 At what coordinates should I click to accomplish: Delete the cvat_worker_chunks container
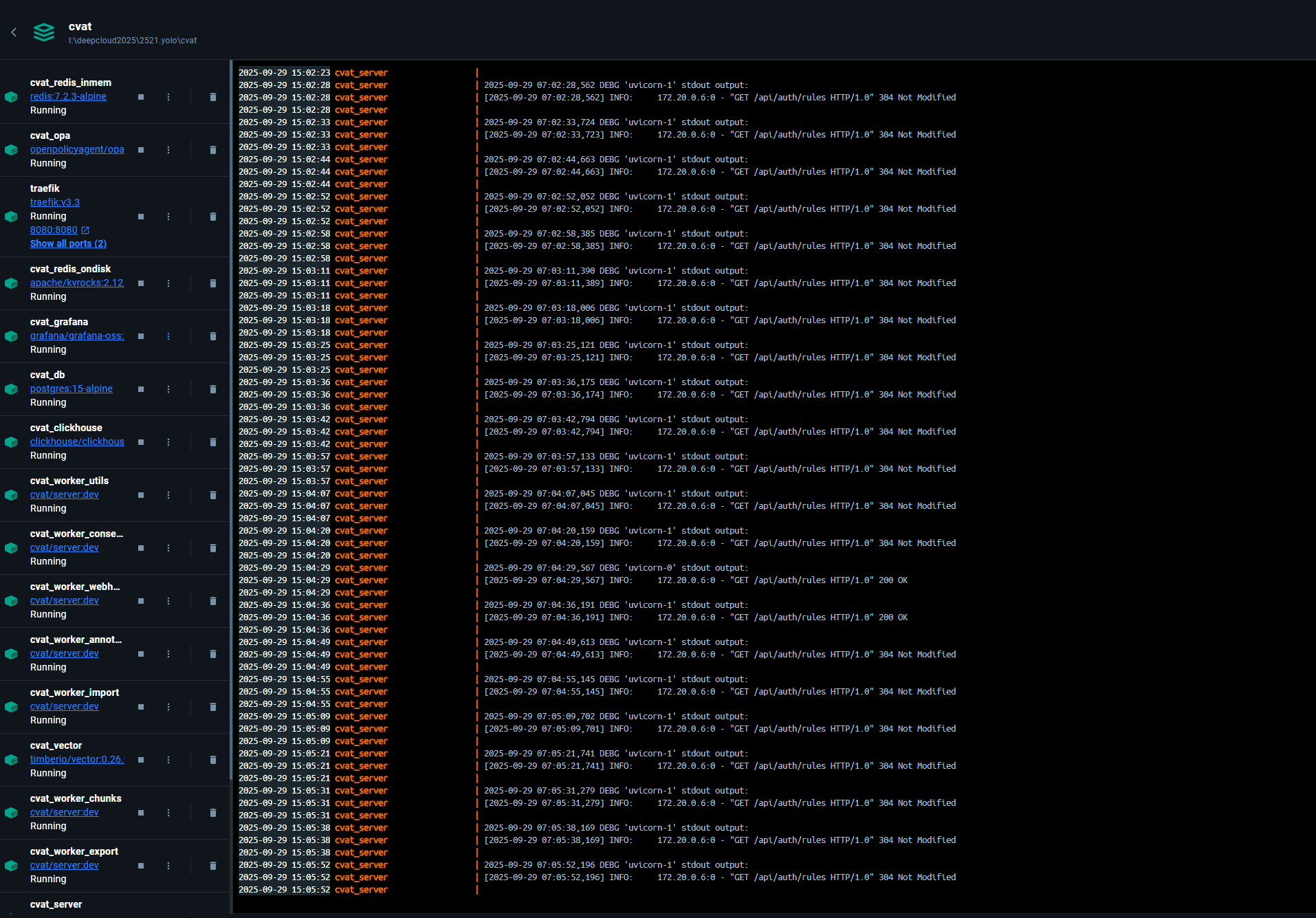click(x=213, y=813)
